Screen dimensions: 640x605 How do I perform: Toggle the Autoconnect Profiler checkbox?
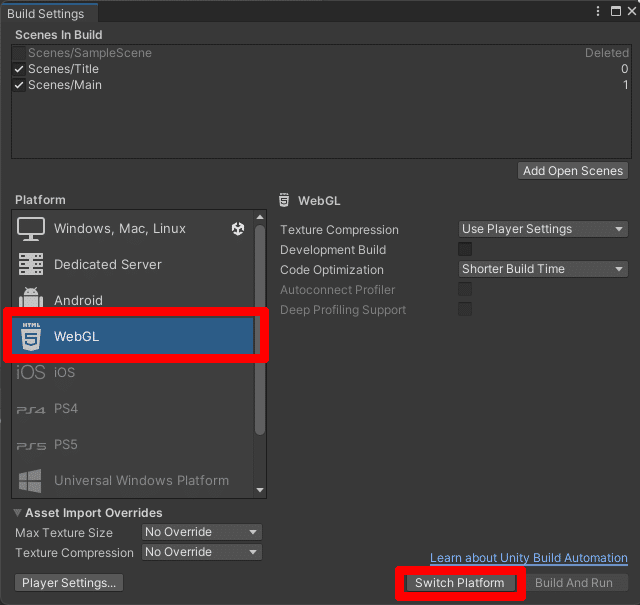point(465,289)
